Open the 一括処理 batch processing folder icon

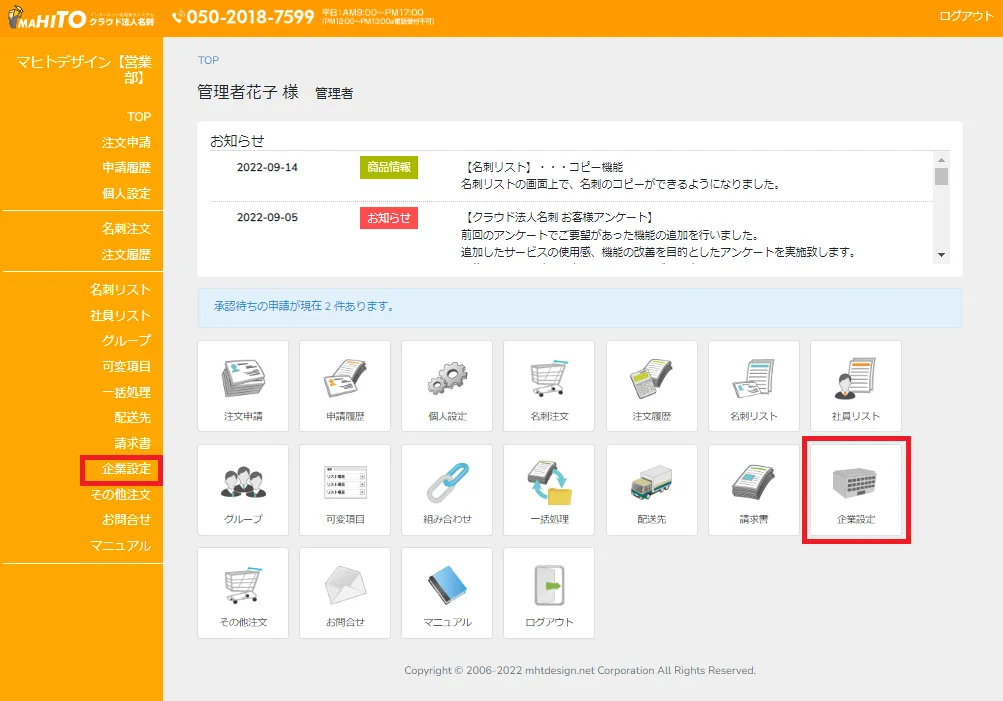[x=548, y=490]
